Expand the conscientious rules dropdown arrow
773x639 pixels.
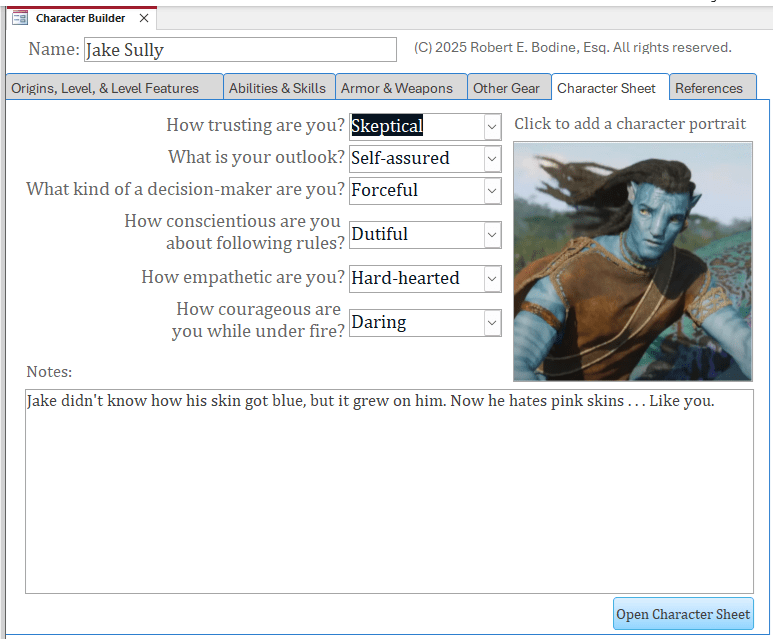pos(491,235)
